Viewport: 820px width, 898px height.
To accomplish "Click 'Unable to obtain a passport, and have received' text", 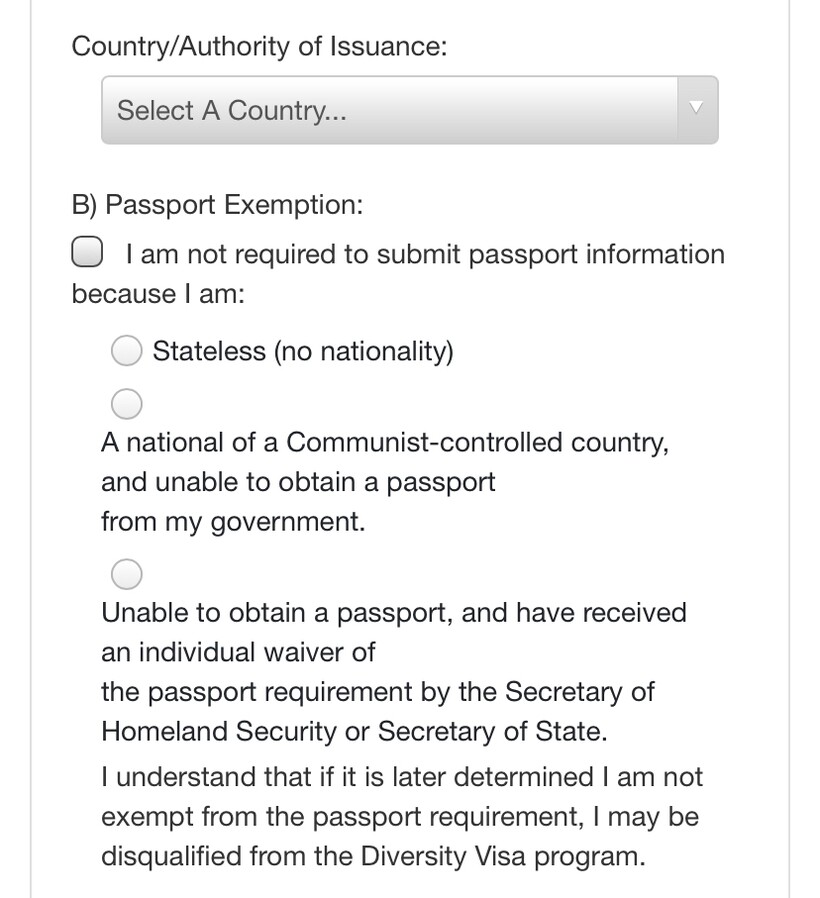I will pyautogui.click(x=394, y=612).
